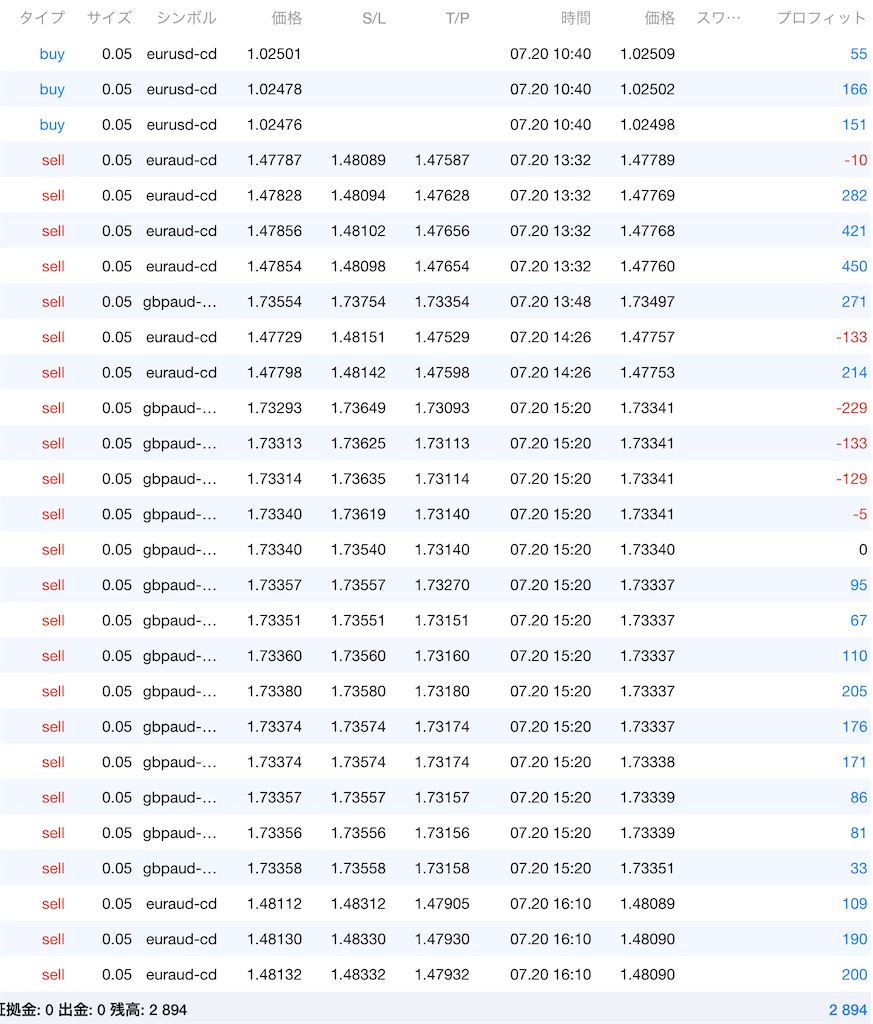Viewport: 873px width, 1024px height.
Task: Click the profit value 166
Action: [x=855, y=89]
